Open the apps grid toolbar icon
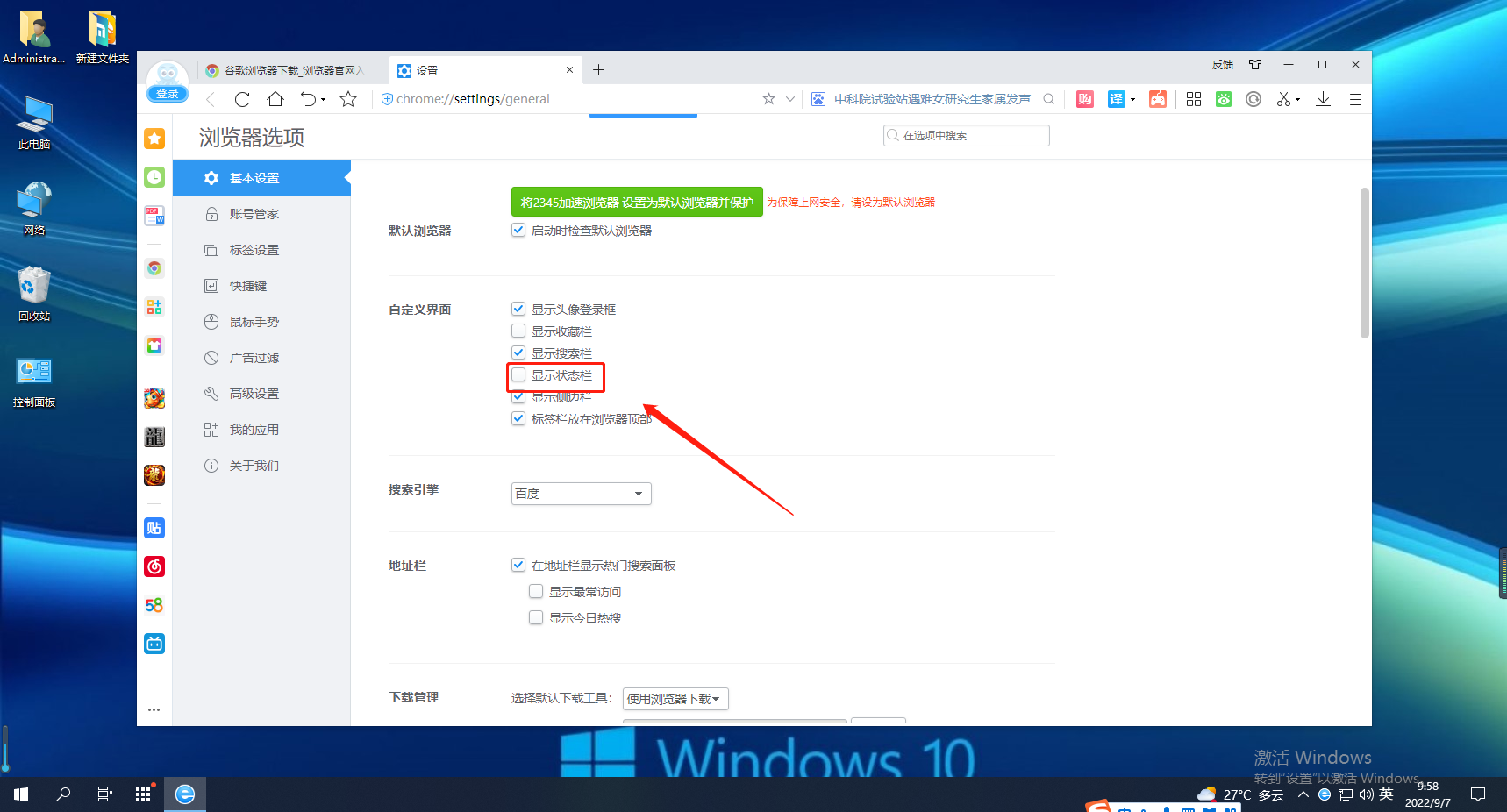The width and height of the screenshot is (1507, 812). click(1194, 99)
